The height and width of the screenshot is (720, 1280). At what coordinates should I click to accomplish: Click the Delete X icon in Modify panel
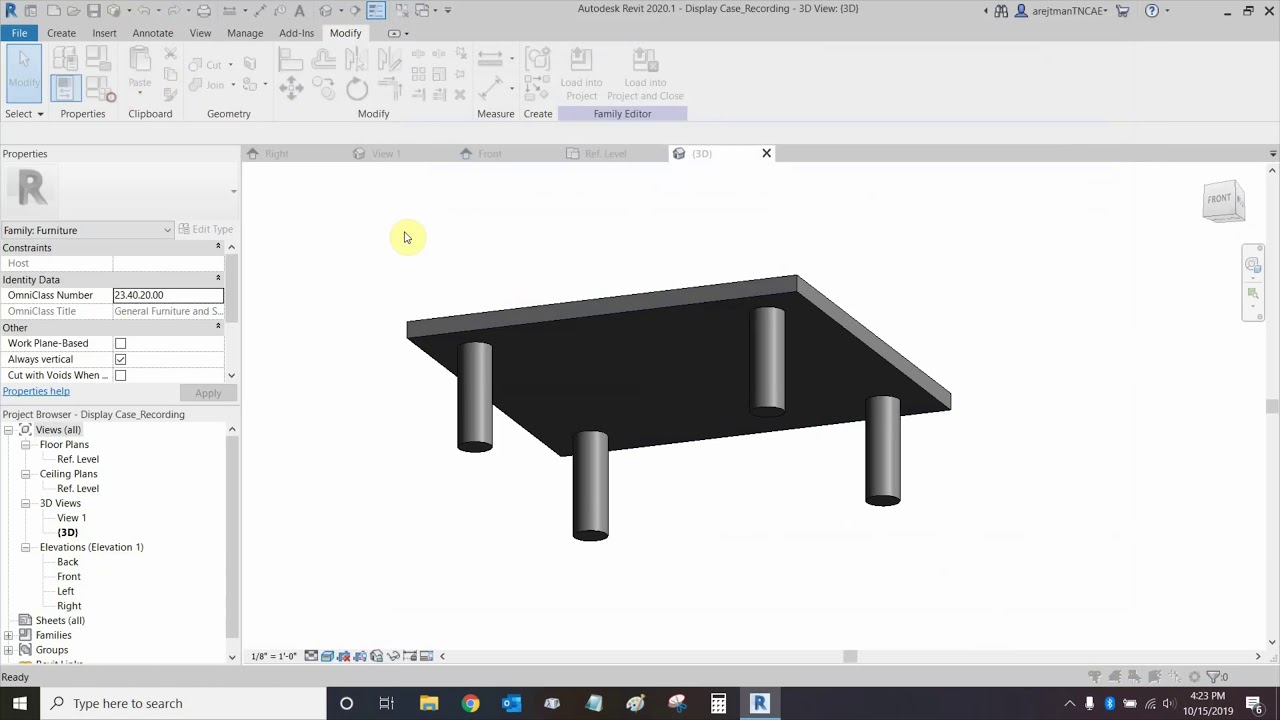(x=460, y=95)
